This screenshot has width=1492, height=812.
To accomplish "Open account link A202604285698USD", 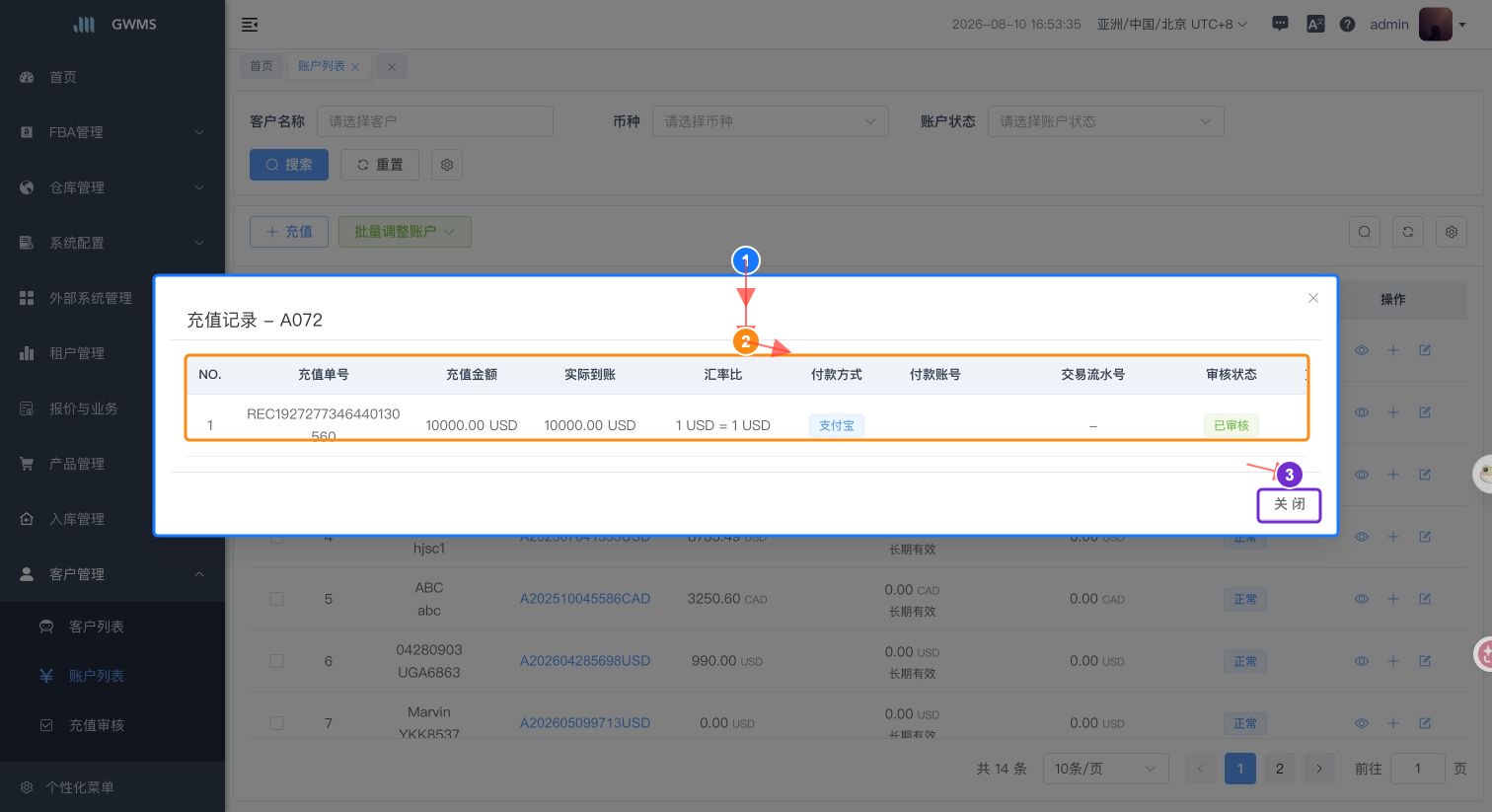I will click(585, 661).
